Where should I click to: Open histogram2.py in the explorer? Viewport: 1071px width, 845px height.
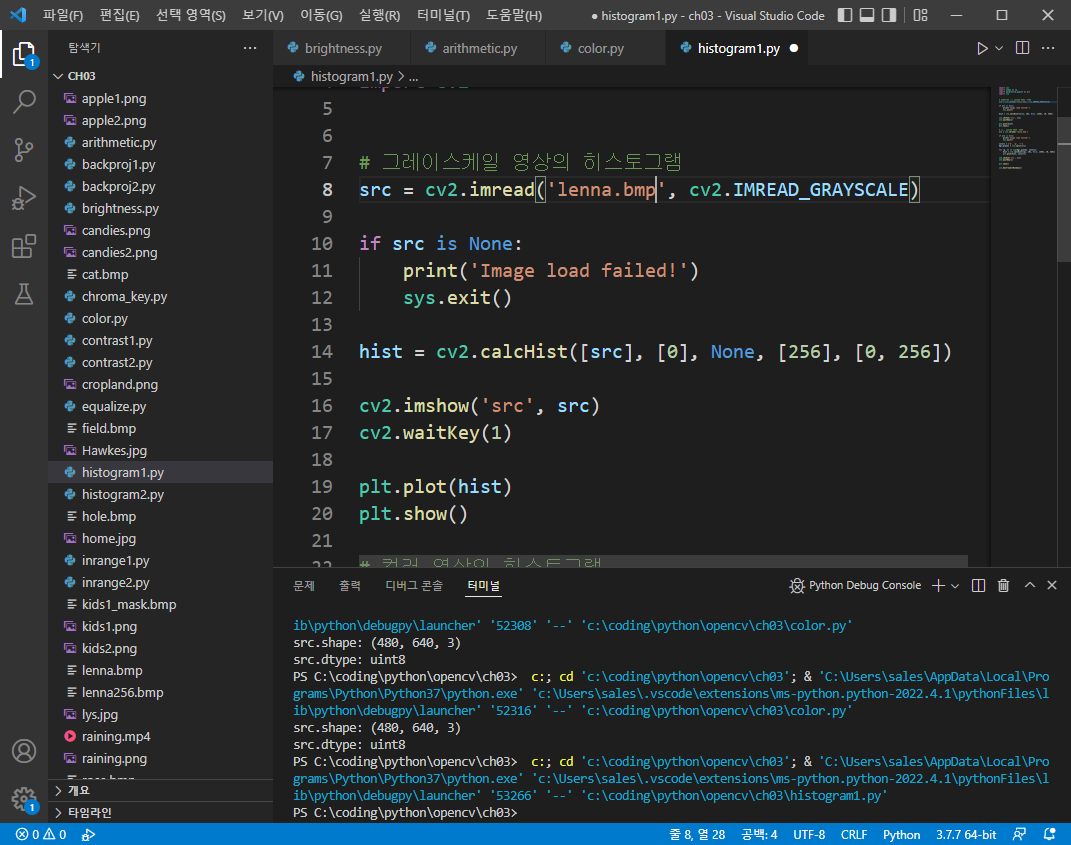(123, 494)
